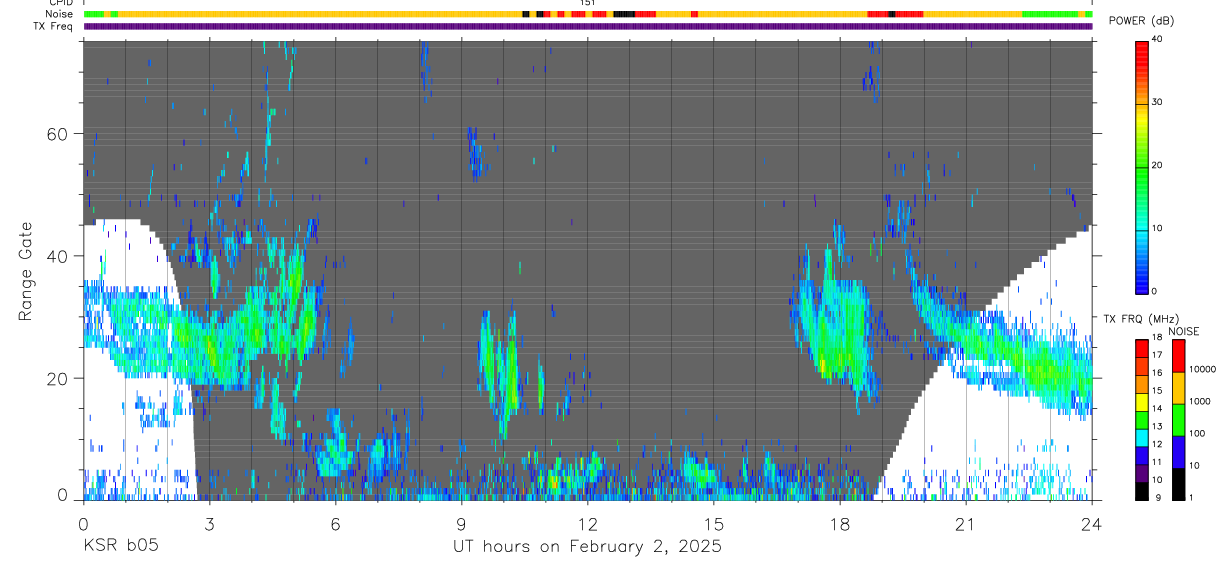
Task: Pick the green segment of the NOISE colorbar
Action: (x=1180, y=419)
